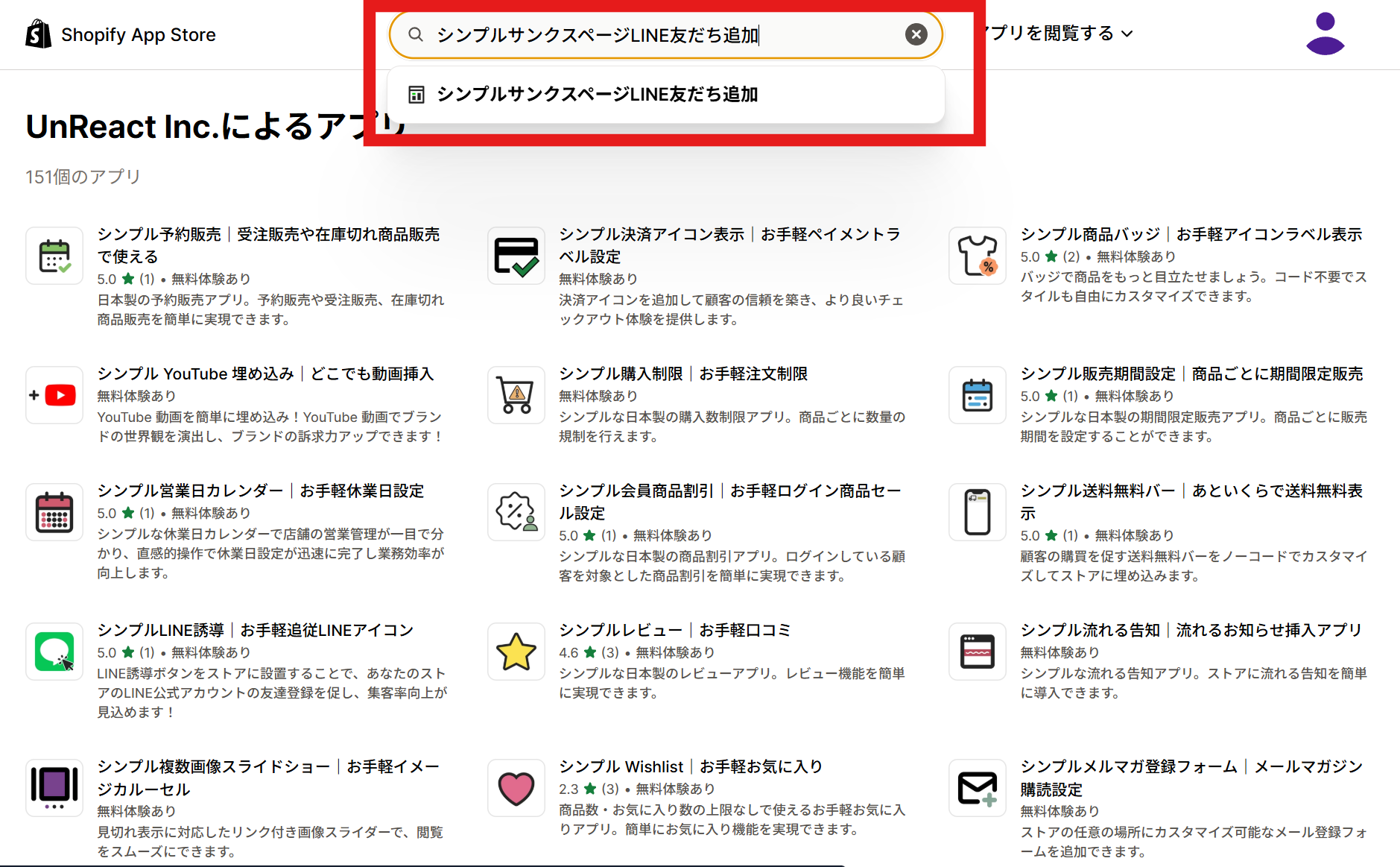Open シンプル会員商品割引 title link

pyautogui.click(x=730, y=502)
